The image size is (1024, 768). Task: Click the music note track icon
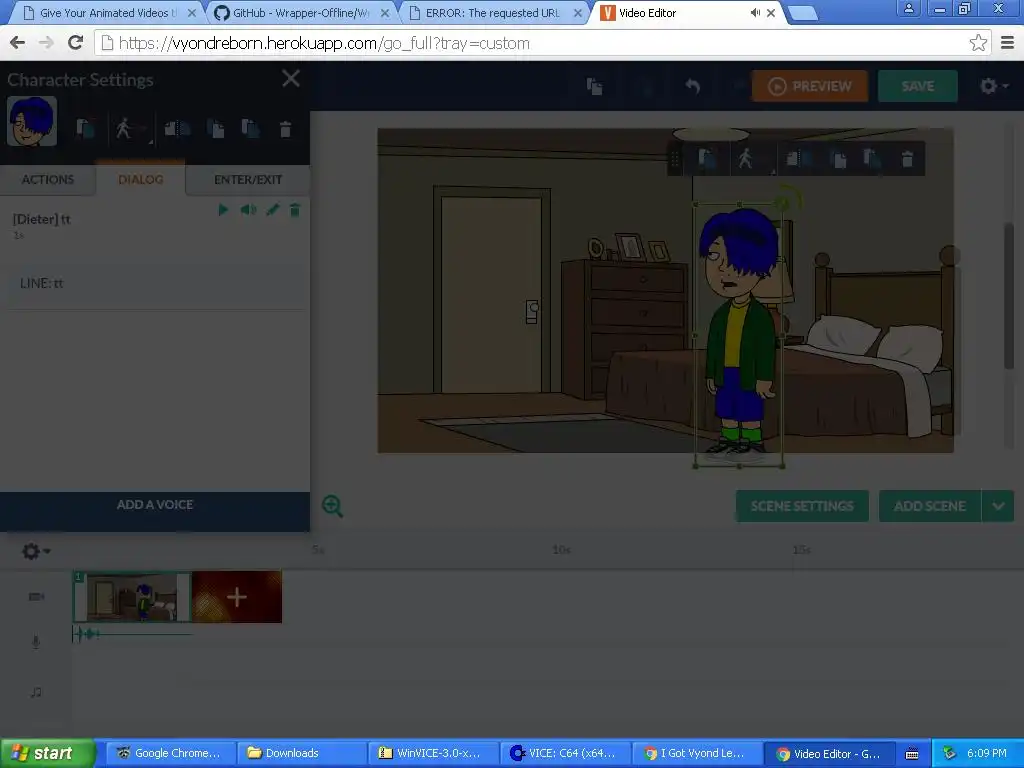coord(36,692)
